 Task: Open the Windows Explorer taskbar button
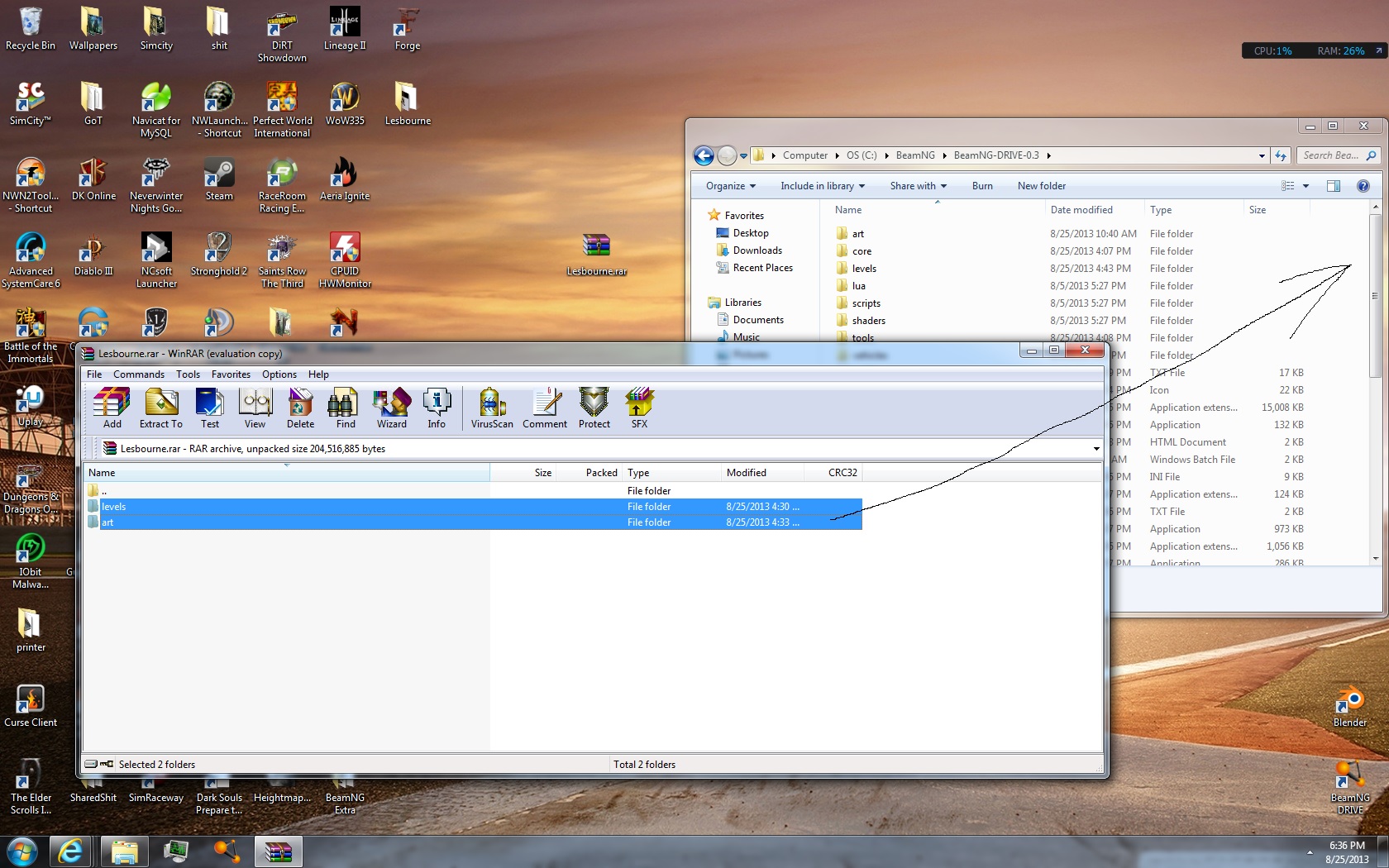click(x=125, y=851)
